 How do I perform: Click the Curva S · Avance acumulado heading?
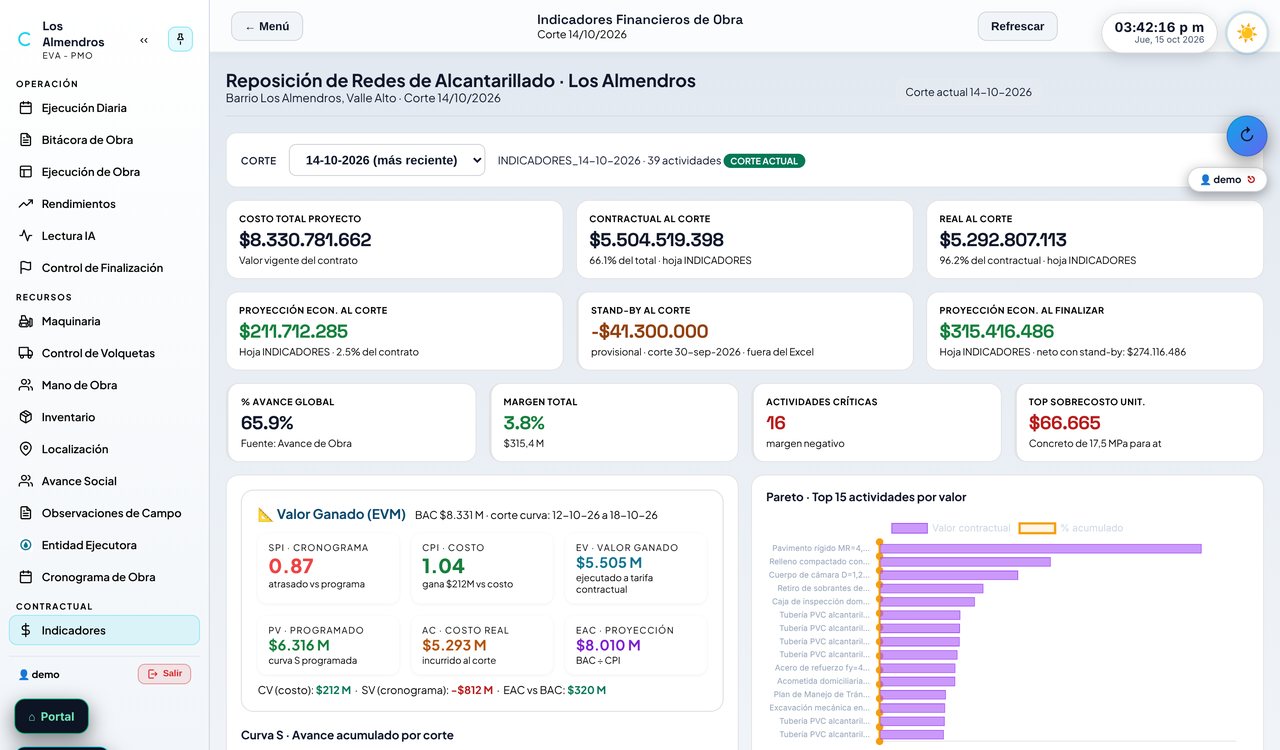click(347, 735)
